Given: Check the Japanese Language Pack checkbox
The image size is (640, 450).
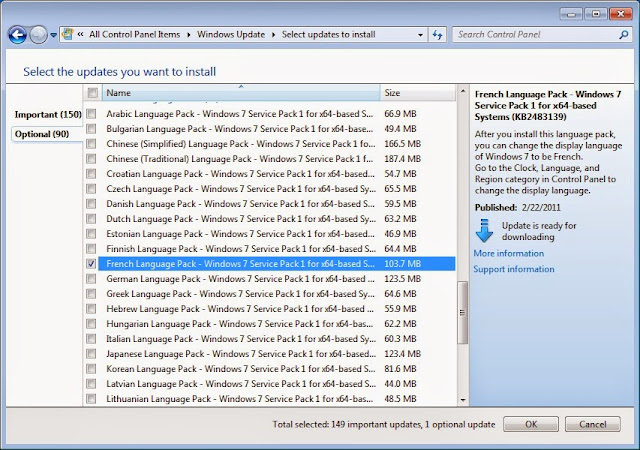Looking at the screenshot, I should tap(91, 354).
